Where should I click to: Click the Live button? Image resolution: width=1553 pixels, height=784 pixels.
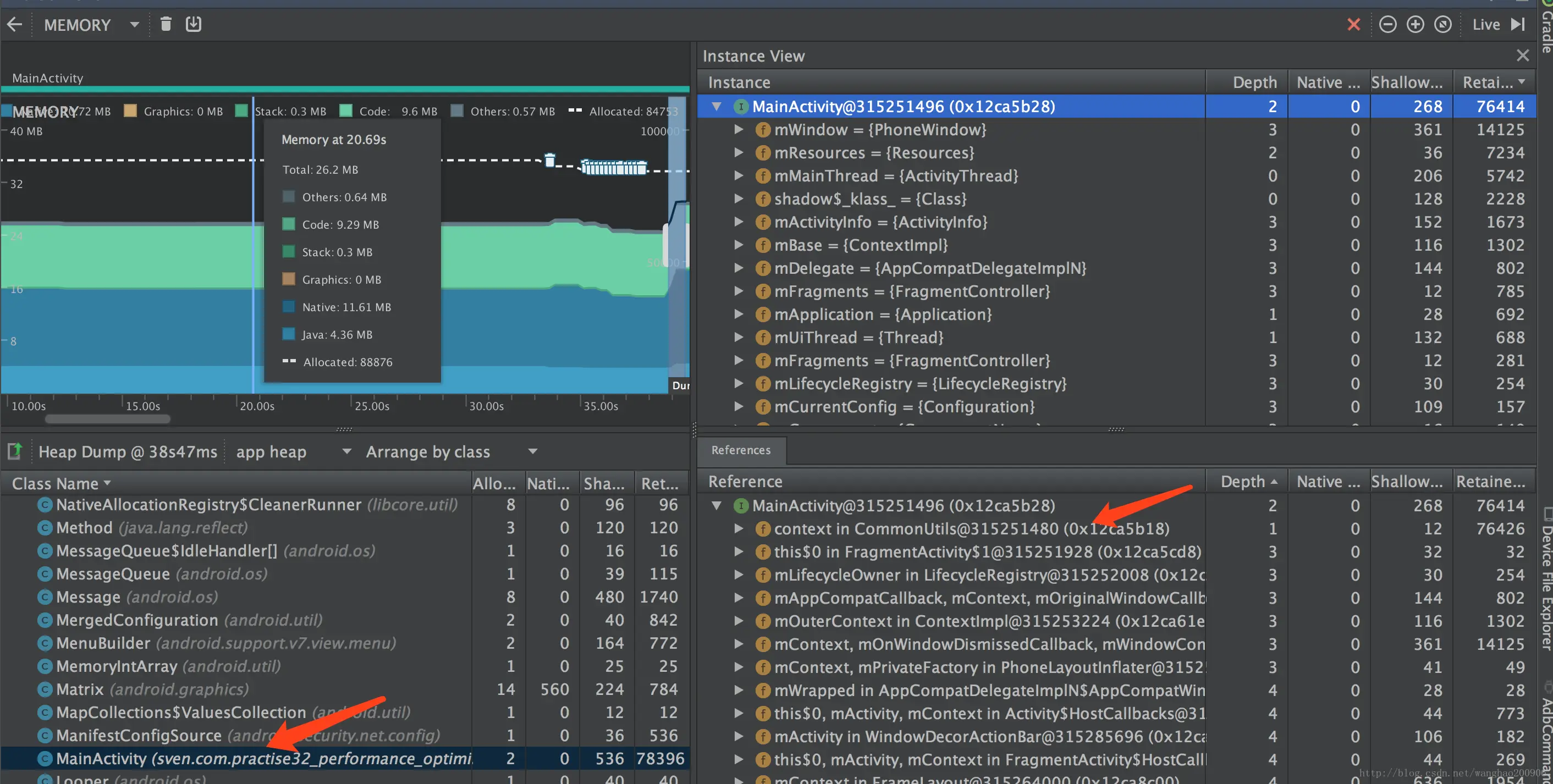coord(1486,25)
